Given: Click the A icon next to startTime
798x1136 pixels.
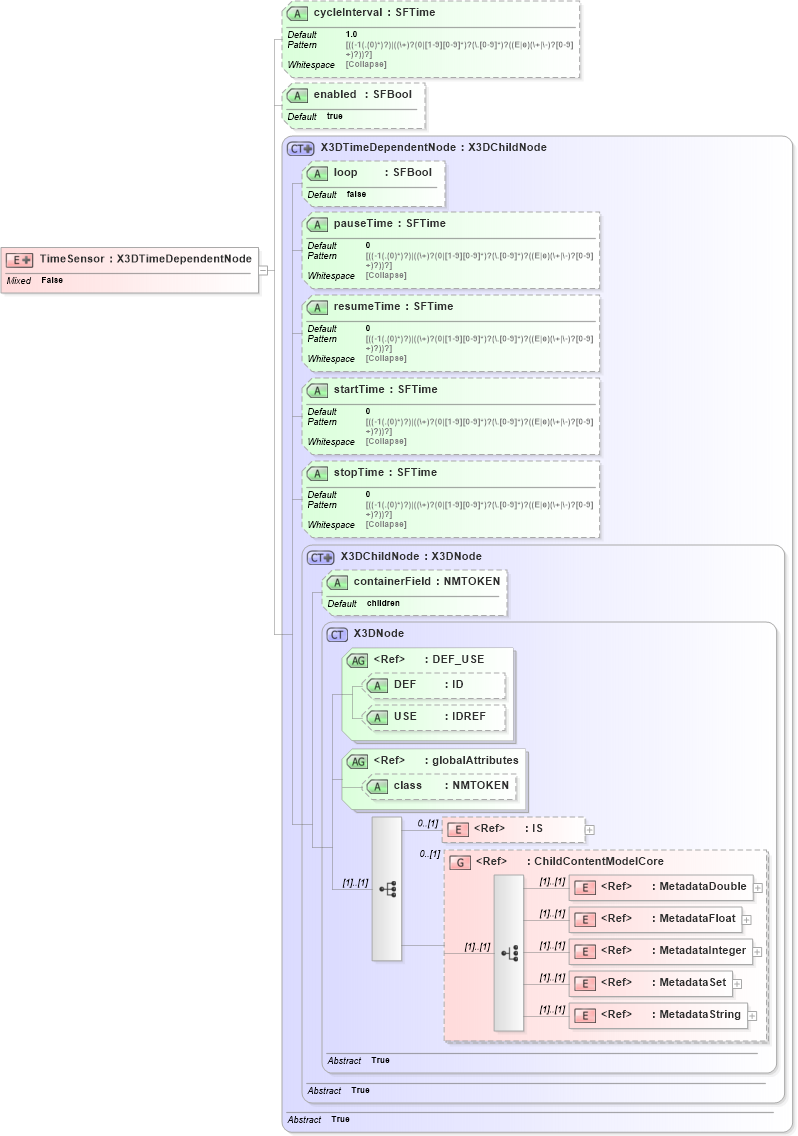Looking at the screenshot, I should 317,390.
